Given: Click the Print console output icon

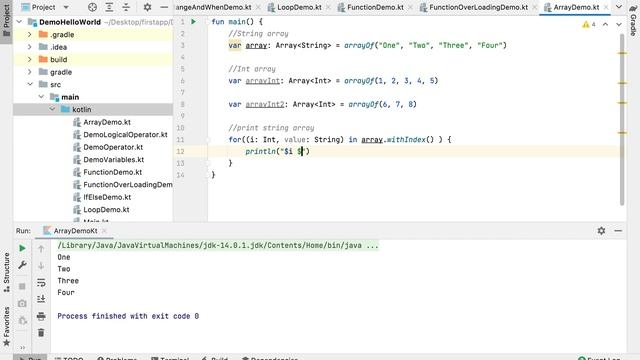Looking at the screenshot, I should point(41,316).
